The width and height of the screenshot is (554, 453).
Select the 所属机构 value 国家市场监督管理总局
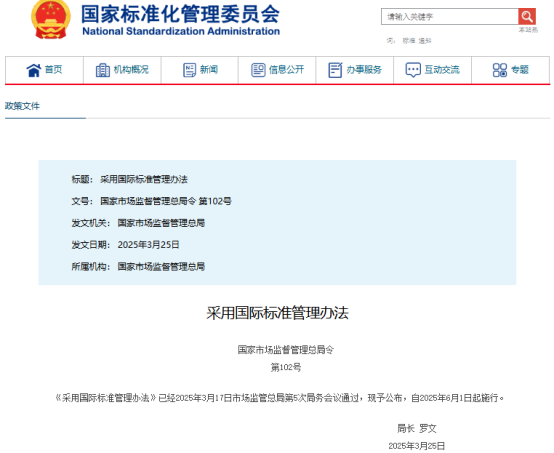(161, 266)
